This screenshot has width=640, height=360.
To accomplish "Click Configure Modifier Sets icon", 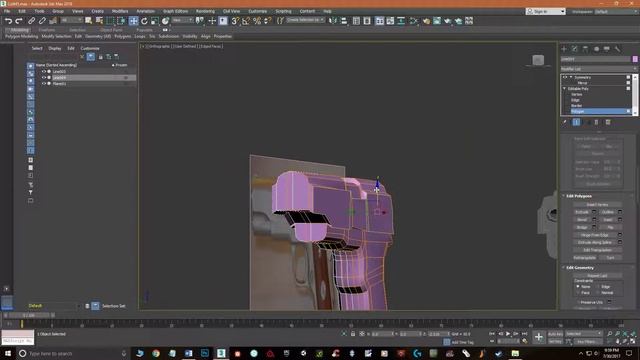I will (608, 122).
